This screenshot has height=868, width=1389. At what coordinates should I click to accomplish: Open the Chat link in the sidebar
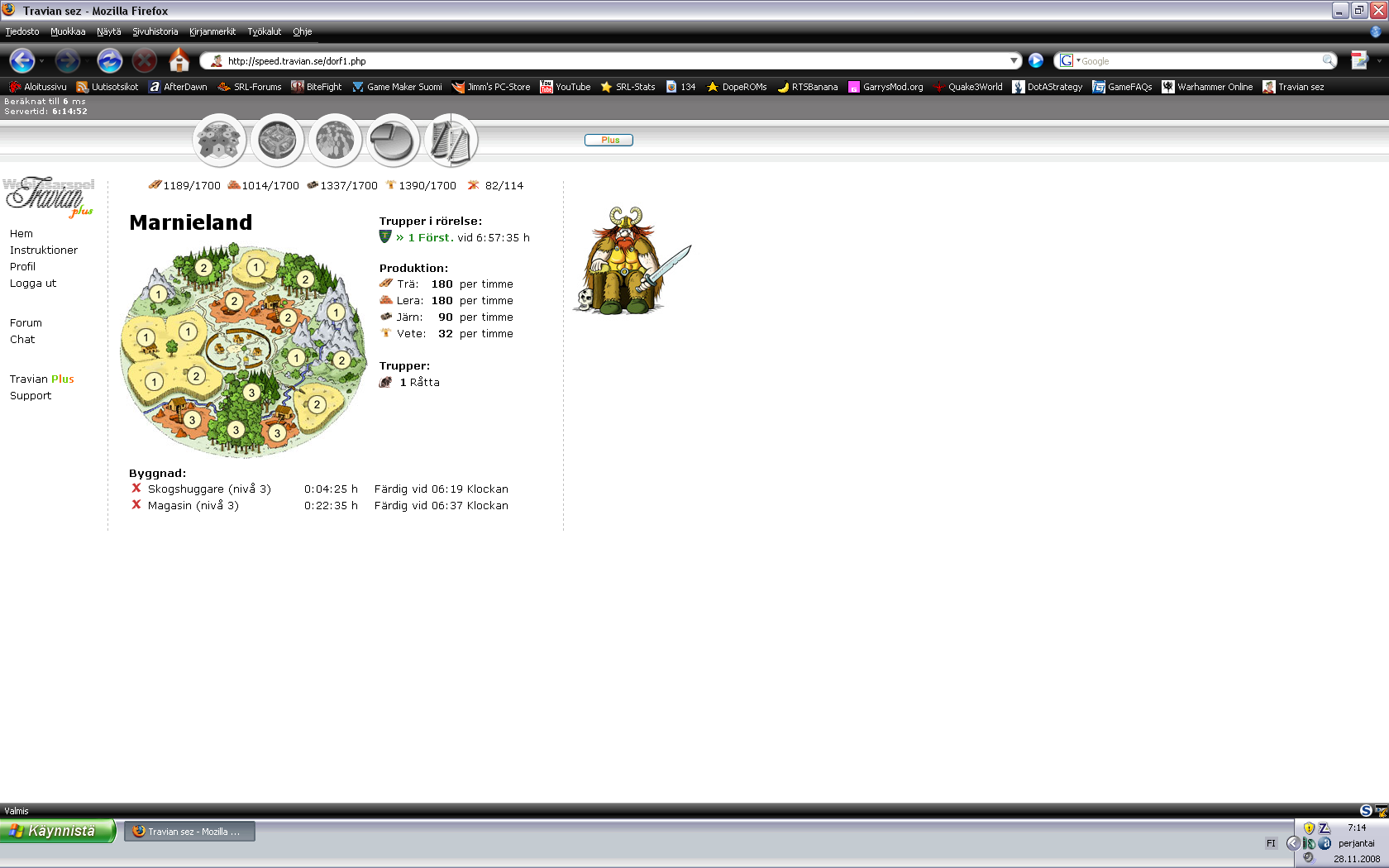tap(22, 340)
